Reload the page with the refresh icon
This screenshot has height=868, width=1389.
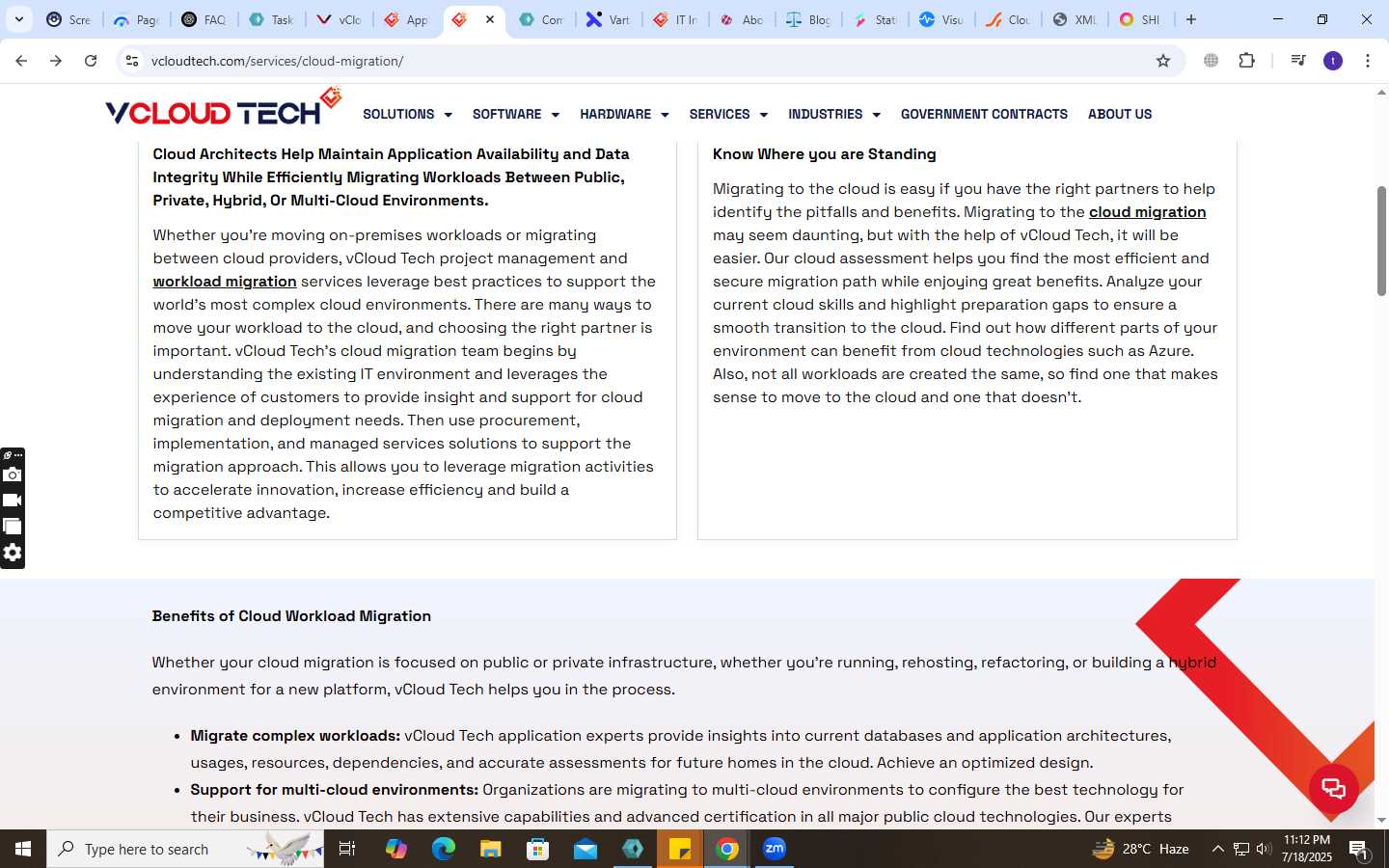91,61
